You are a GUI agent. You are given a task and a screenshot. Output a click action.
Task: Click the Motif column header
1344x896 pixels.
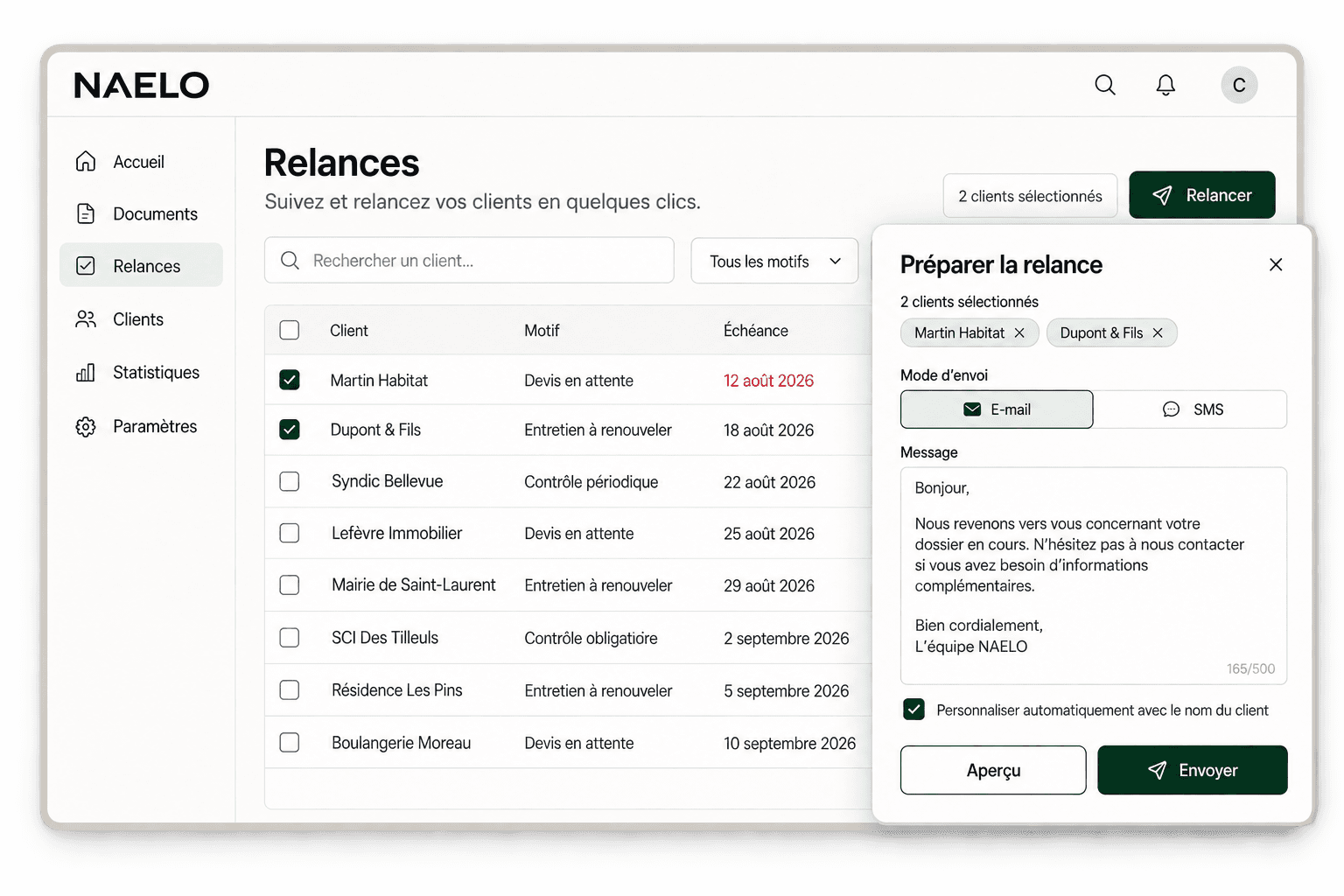[542, 331]
